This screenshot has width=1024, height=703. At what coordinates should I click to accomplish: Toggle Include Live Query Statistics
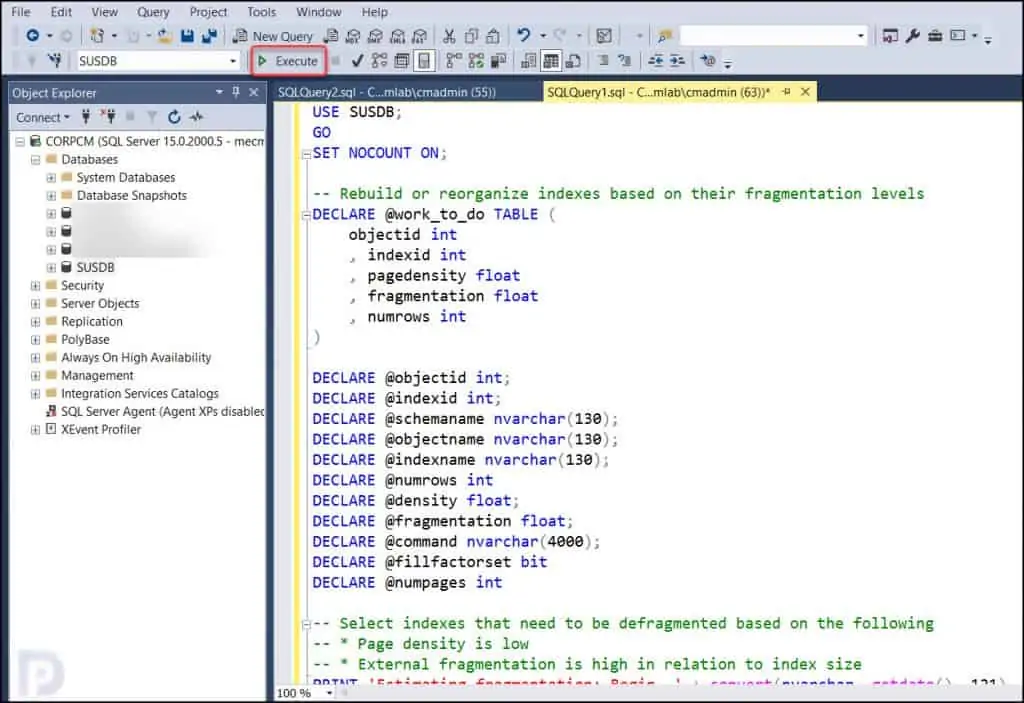476,61
